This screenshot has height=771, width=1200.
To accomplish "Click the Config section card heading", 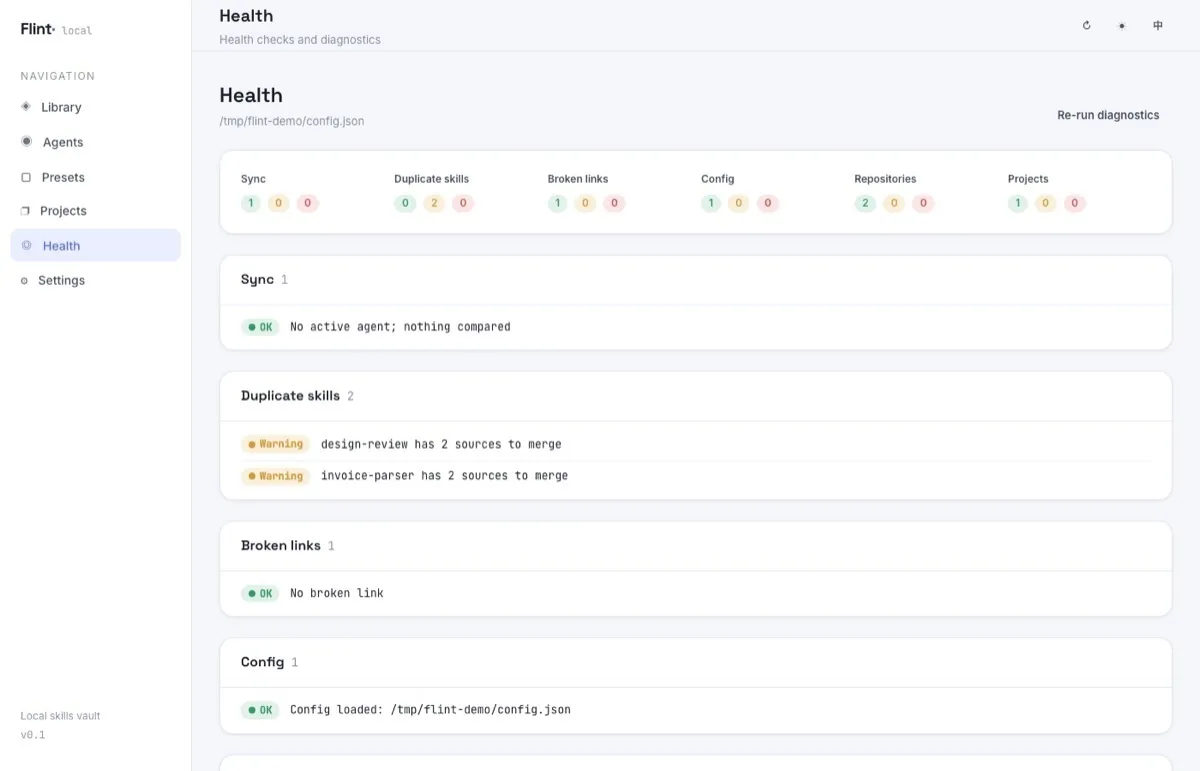I will pos(262,662).
